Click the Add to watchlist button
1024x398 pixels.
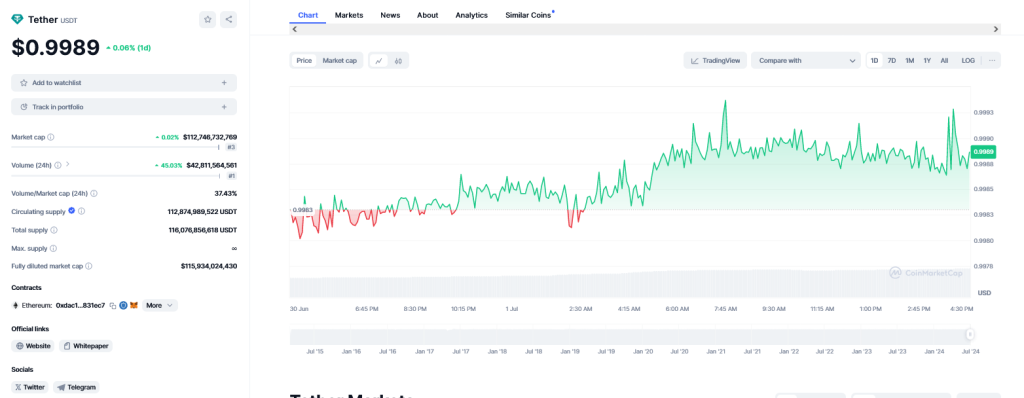124,83
